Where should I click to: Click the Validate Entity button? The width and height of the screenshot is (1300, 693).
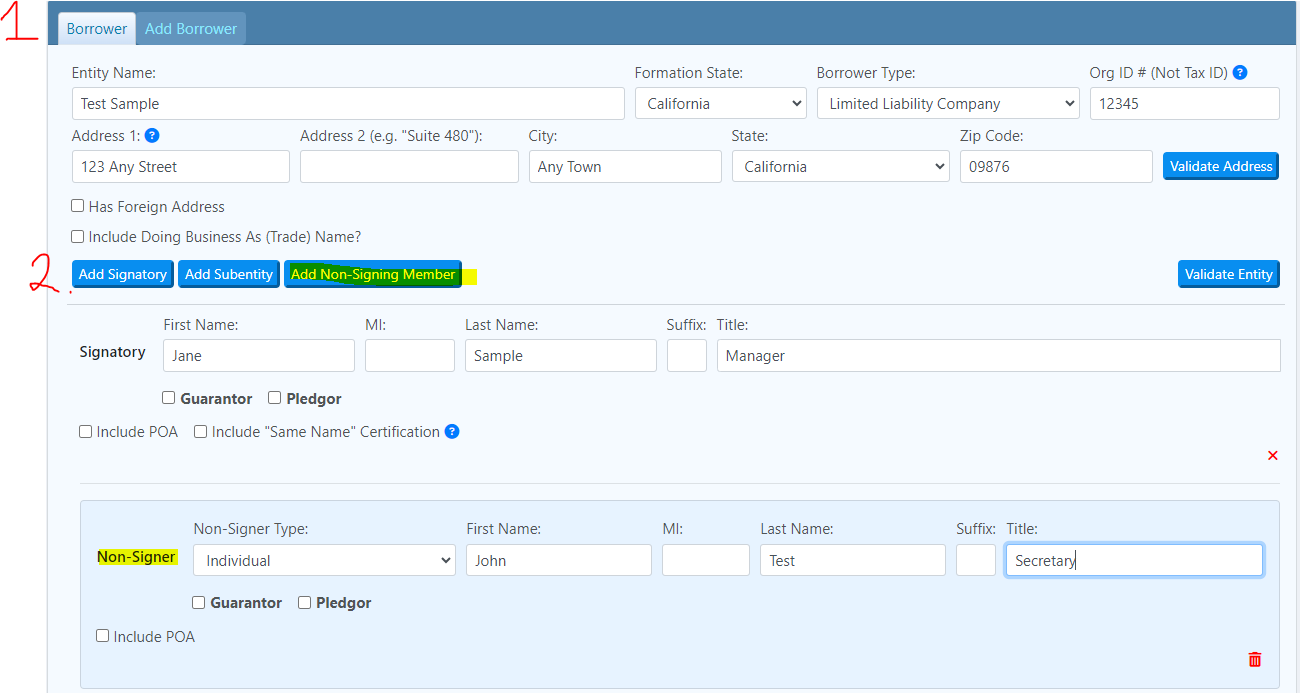tap(1228, 274)
